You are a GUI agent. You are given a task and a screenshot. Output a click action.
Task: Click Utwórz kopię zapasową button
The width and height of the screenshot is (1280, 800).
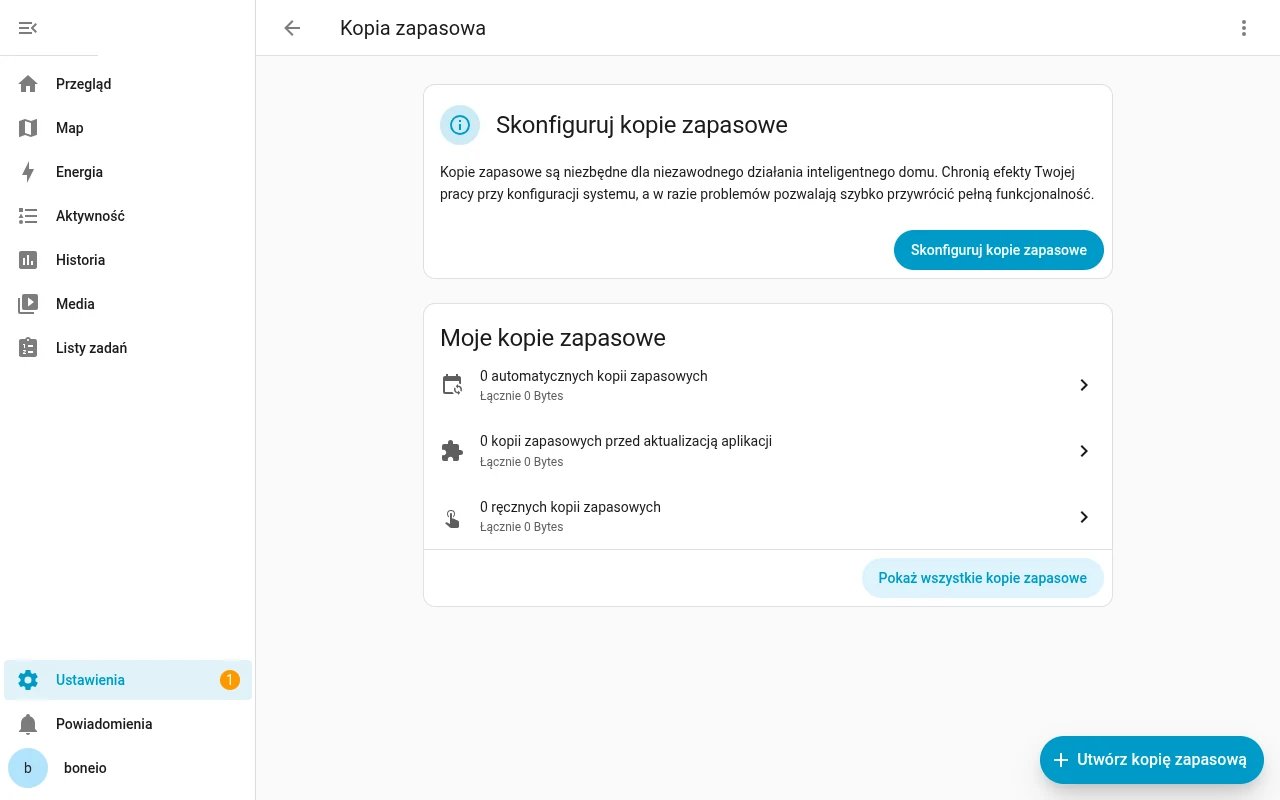click(x=1152, y=760)
